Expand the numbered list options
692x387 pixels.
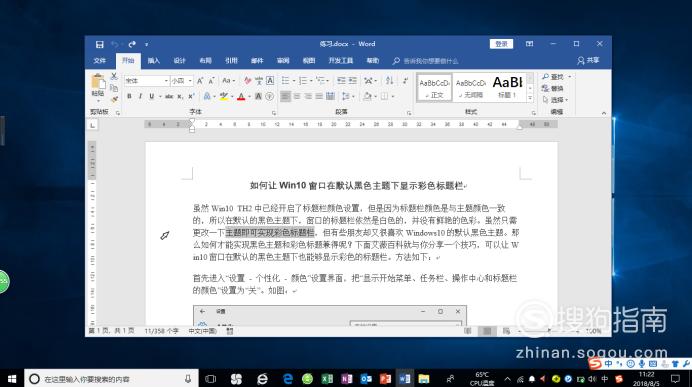[311, 81]
